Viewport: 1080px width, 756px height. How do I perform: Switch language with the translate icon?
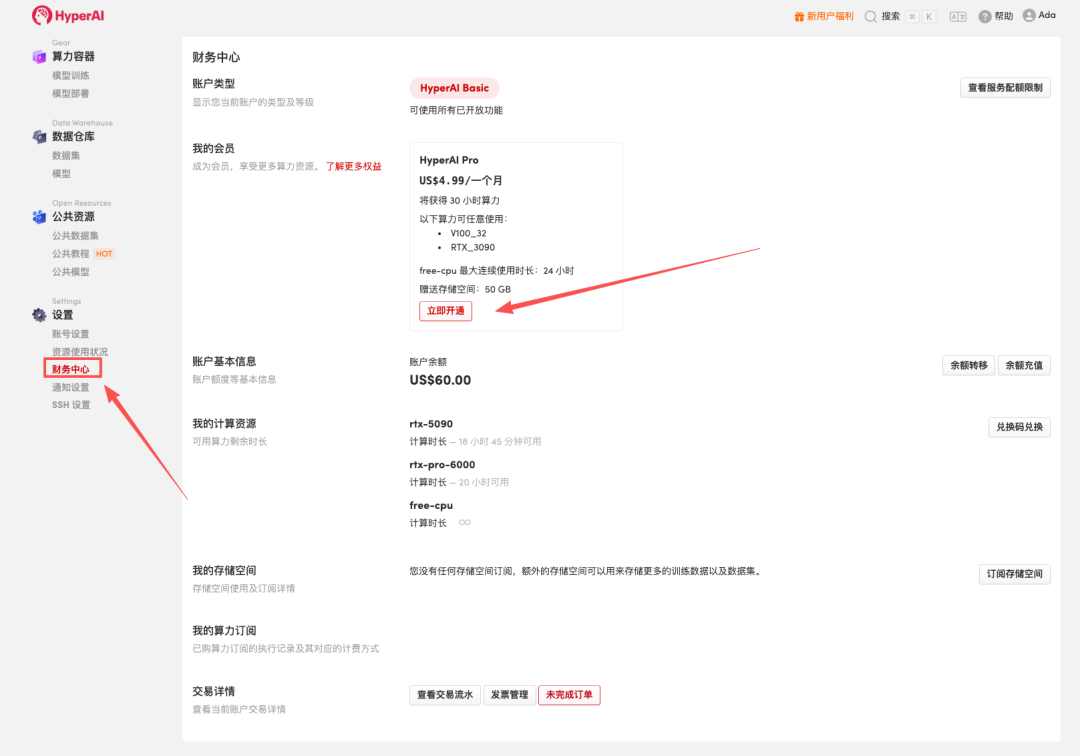[x=957, y=16]
